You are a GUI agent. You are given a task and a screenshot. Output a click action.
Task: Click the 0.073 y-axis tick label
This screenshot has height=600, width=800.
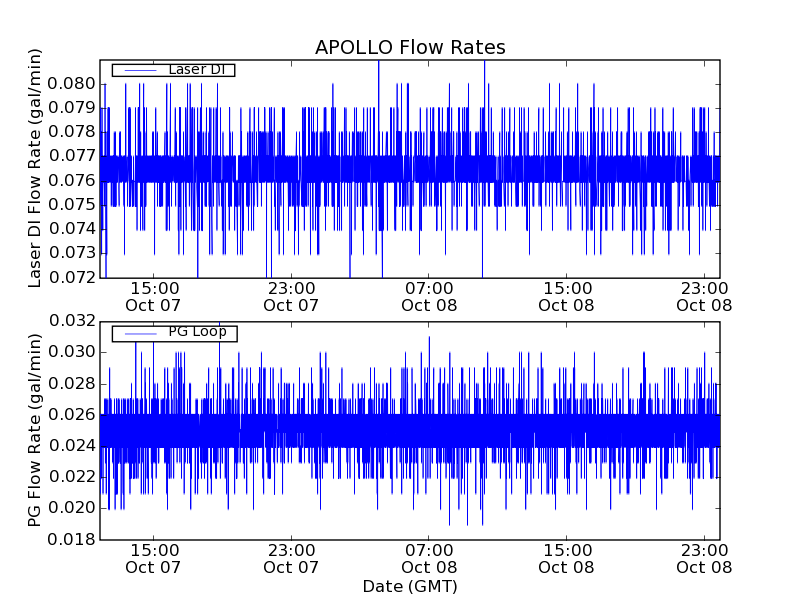tap(72, 253)
